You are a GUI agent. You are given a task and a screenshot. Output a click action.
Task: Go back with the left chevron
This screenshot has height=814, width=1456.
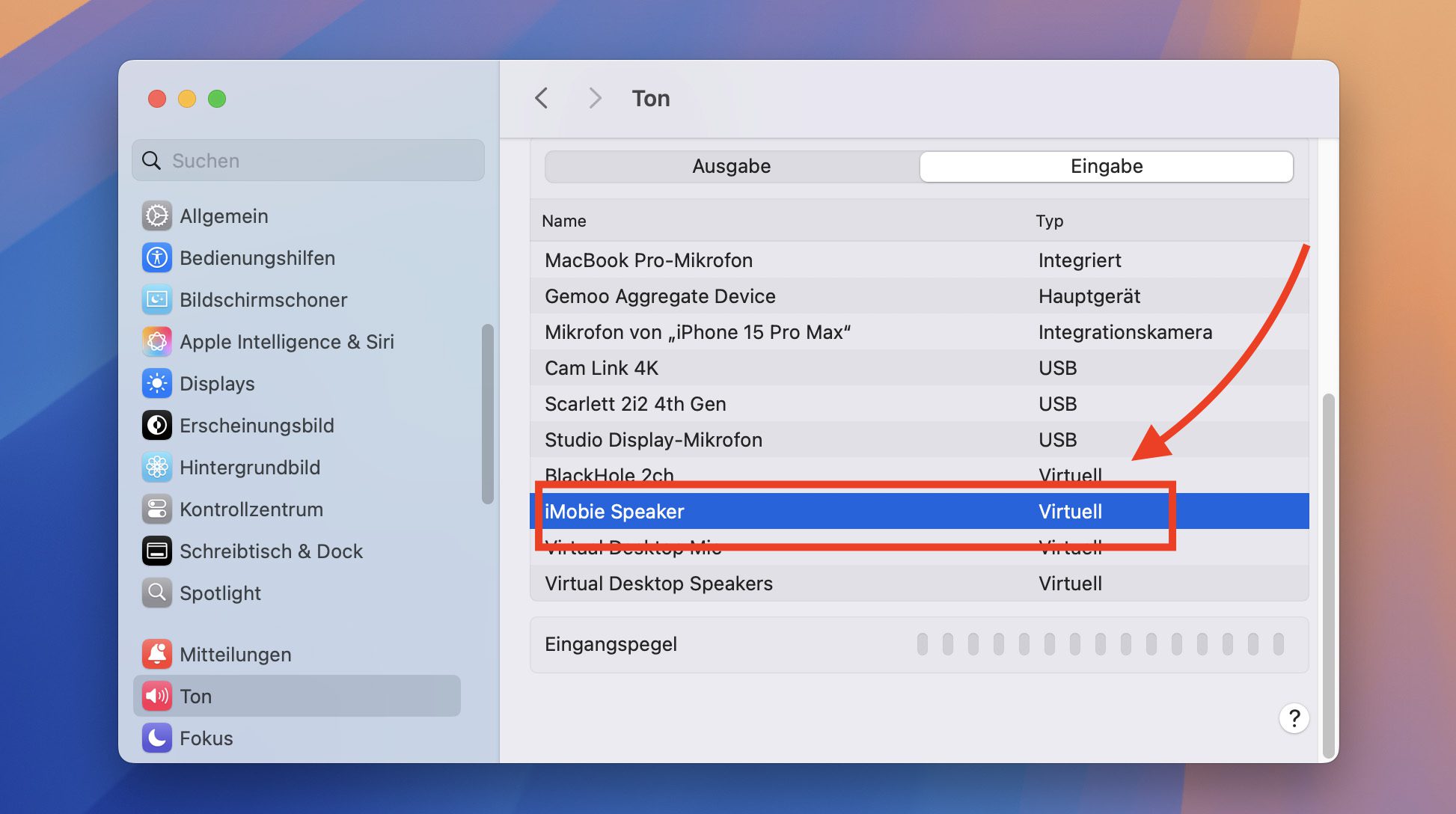pos(542,98)
